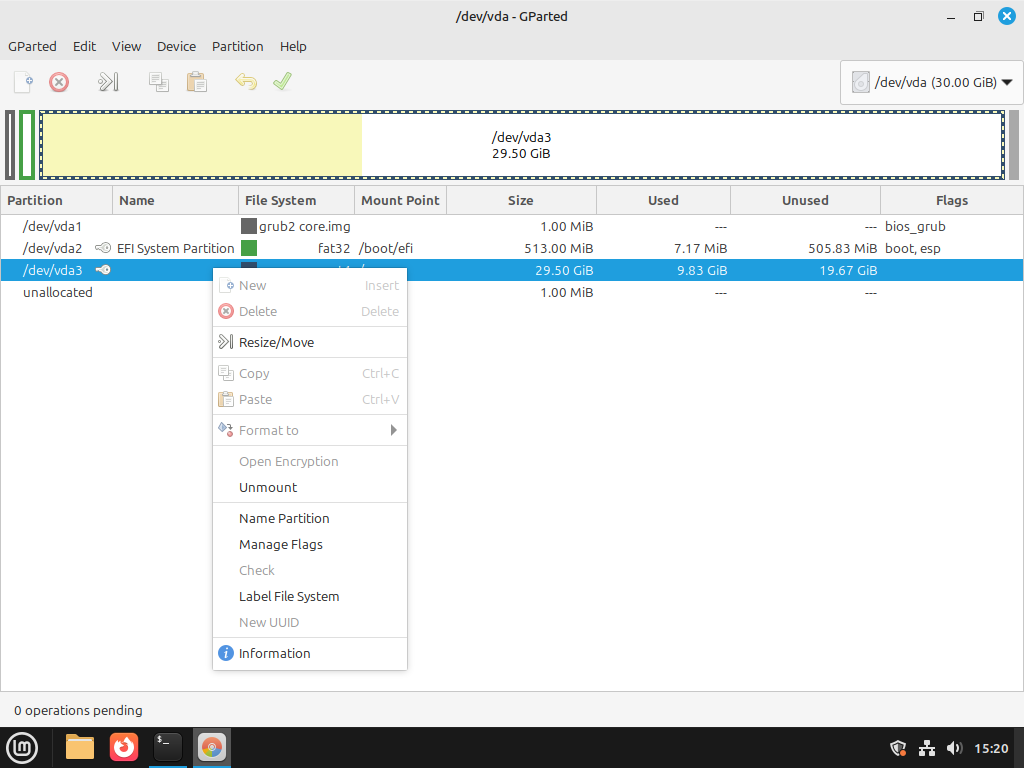1024x768 pixels.
Task: Click the key icon next to /dev/vda2
Action: point(102,248)
